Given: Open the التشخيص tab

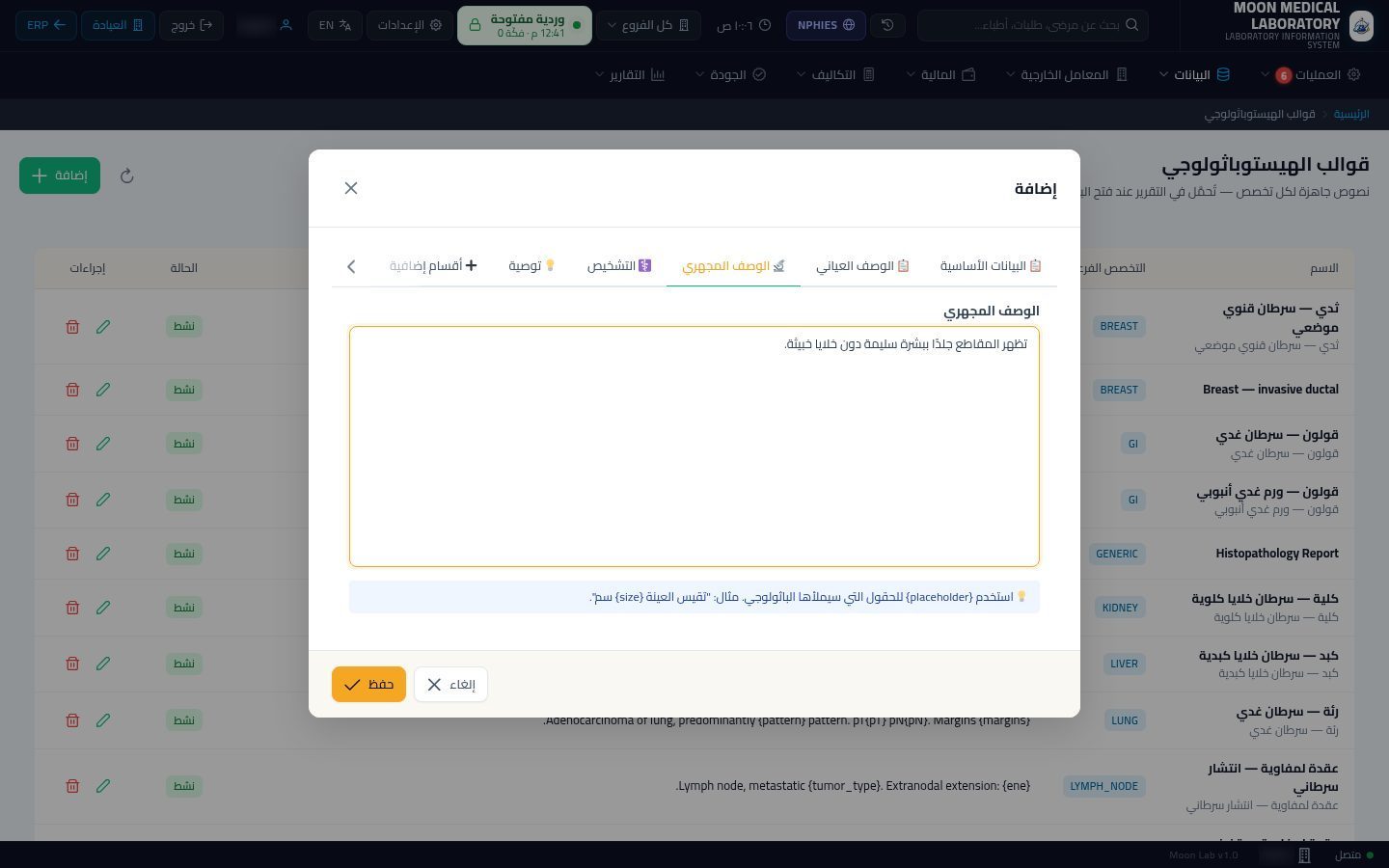Looking at the screenshot, I should (x=619, y=265).
